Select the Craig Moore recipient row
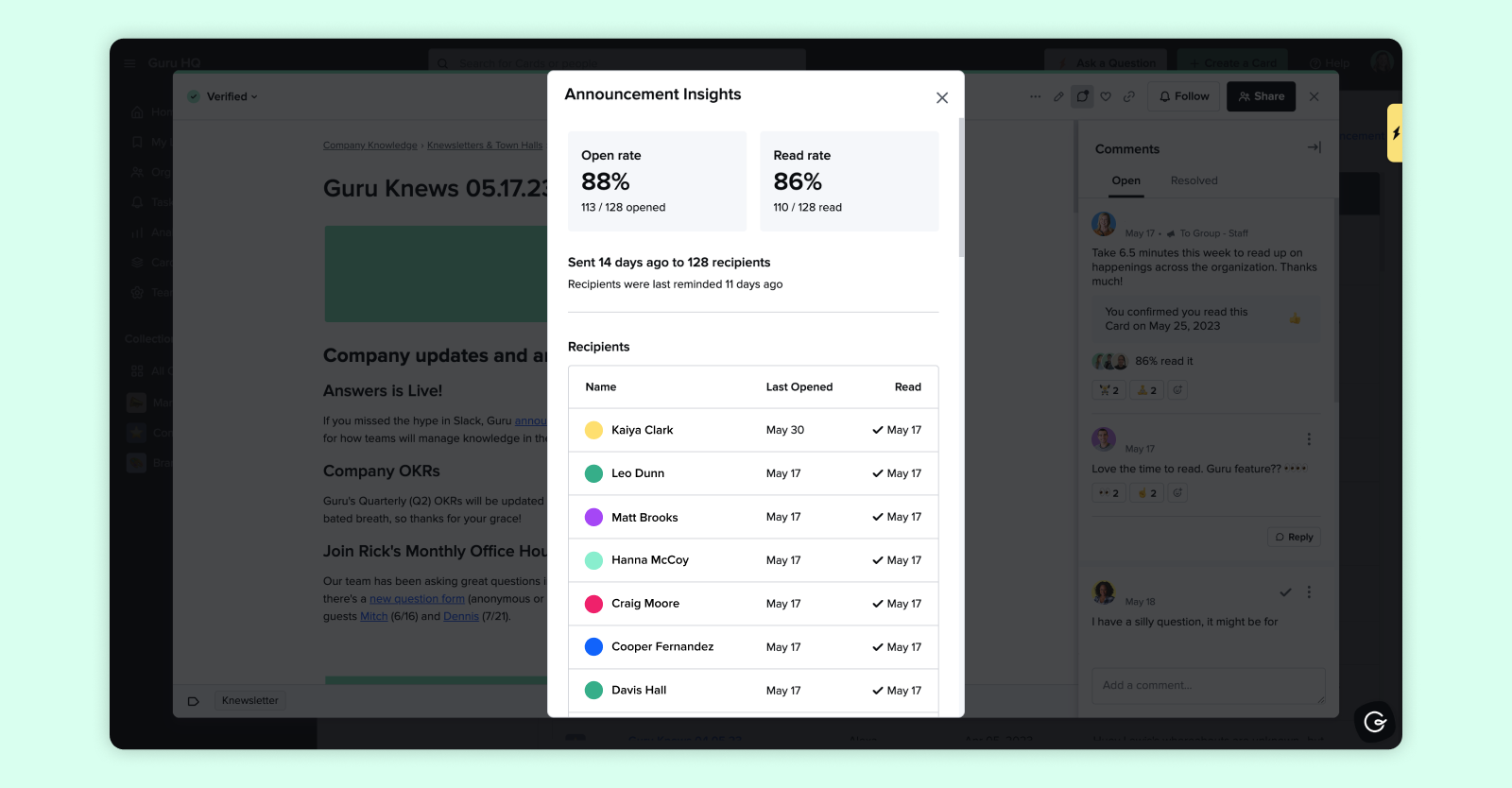Screen dimensions: 1512x788 (753, 604)
